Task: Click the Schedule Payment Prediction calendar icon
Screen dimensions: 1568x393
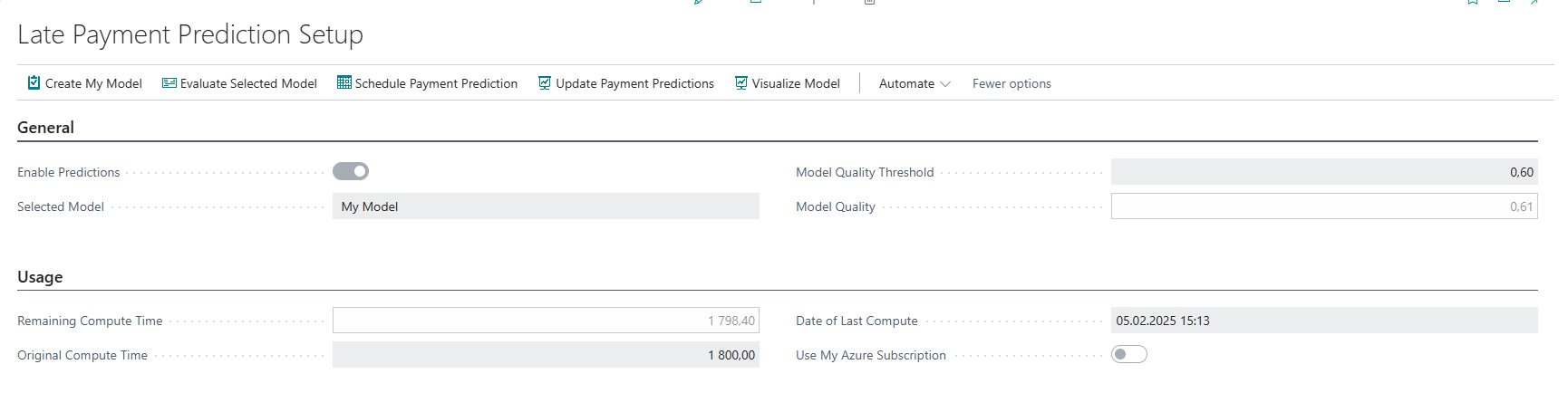Action: point(344,83)
